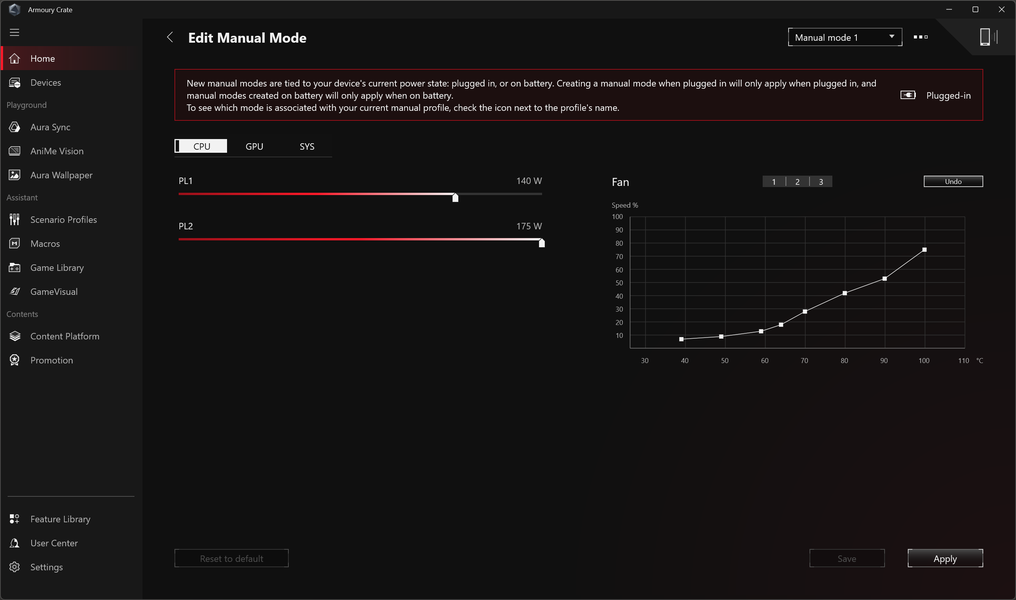Click the Apply button

pyautogui.click(x=945, y=559)
